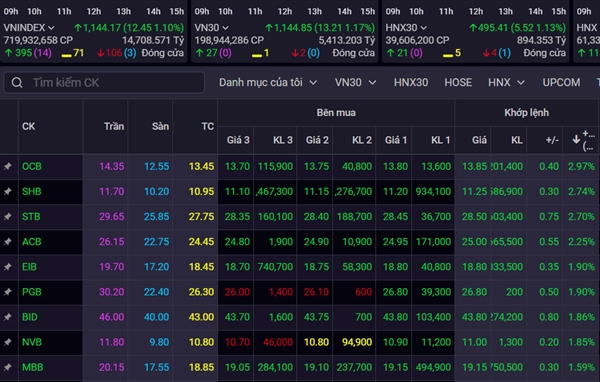Switch to the UPCOM tab

561,82
